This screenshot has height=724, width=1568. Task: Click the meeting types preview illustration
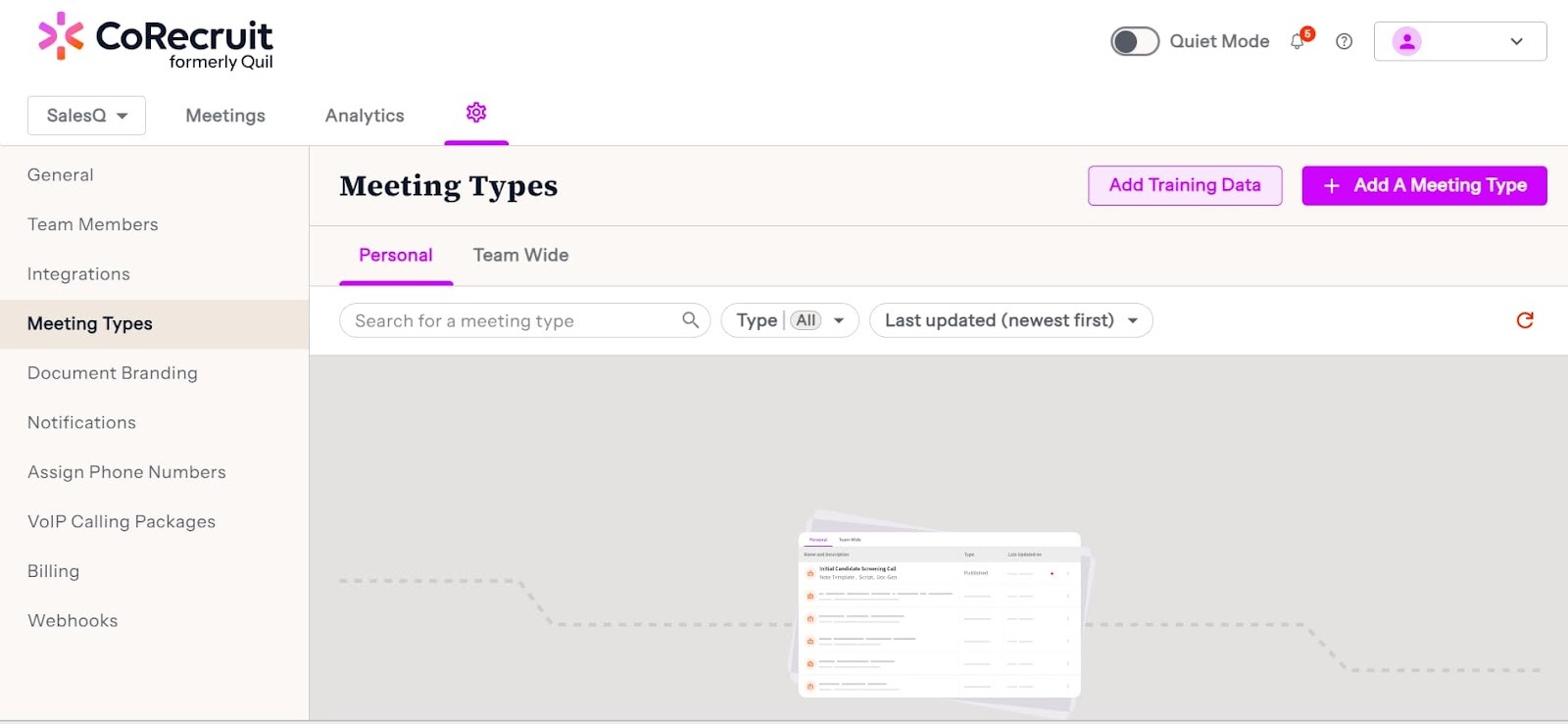click(940, 614)
